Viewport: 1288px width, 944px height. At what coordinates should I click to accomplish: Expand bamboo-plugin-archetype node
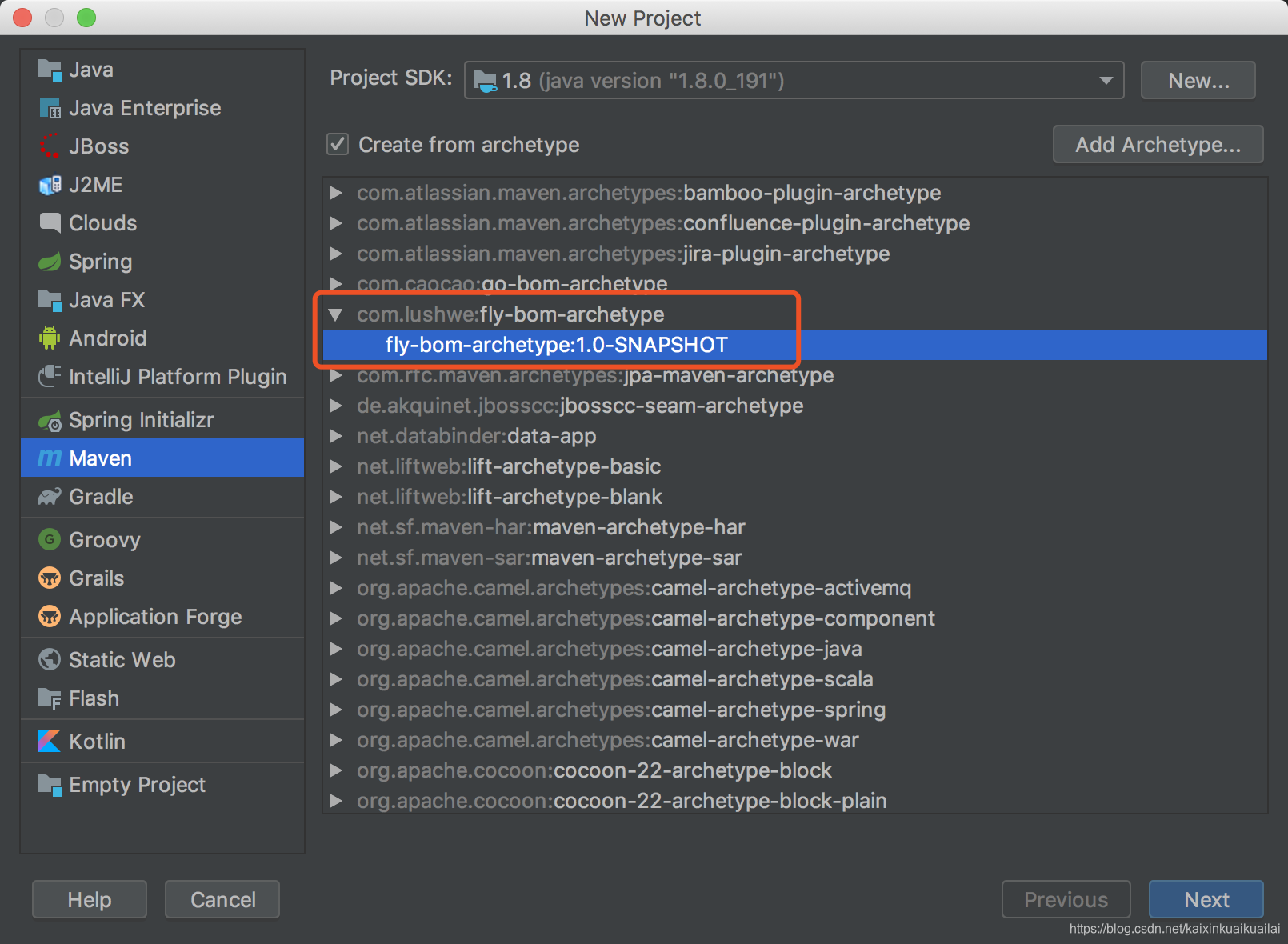336,193
